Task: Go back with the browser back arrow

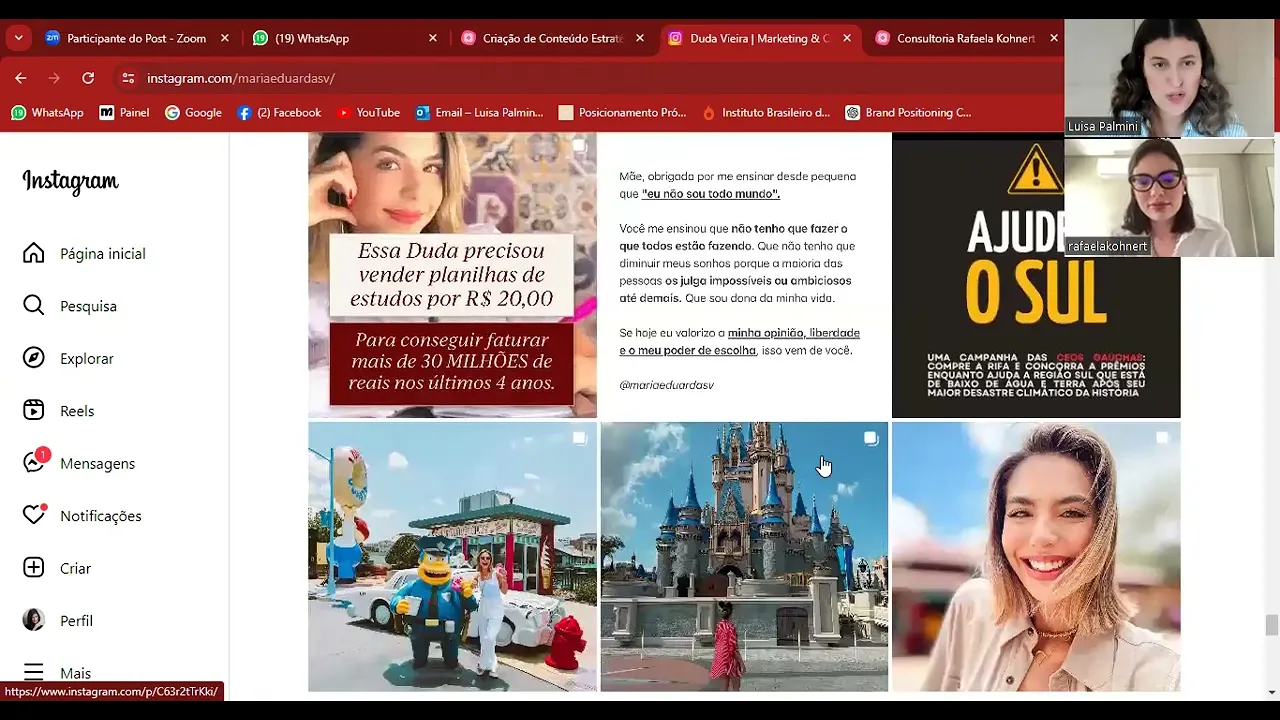Action: pyautogui.click(x=21, y=78)
